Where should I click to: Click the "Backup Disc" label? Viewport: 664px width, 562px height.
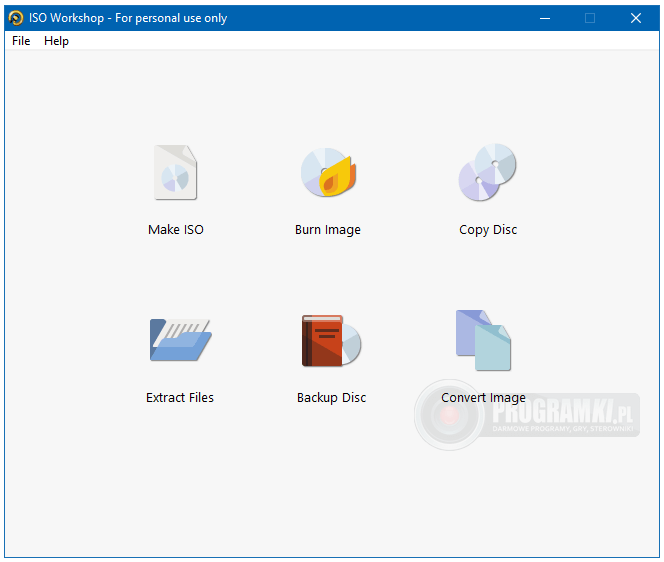click(331, 398)
